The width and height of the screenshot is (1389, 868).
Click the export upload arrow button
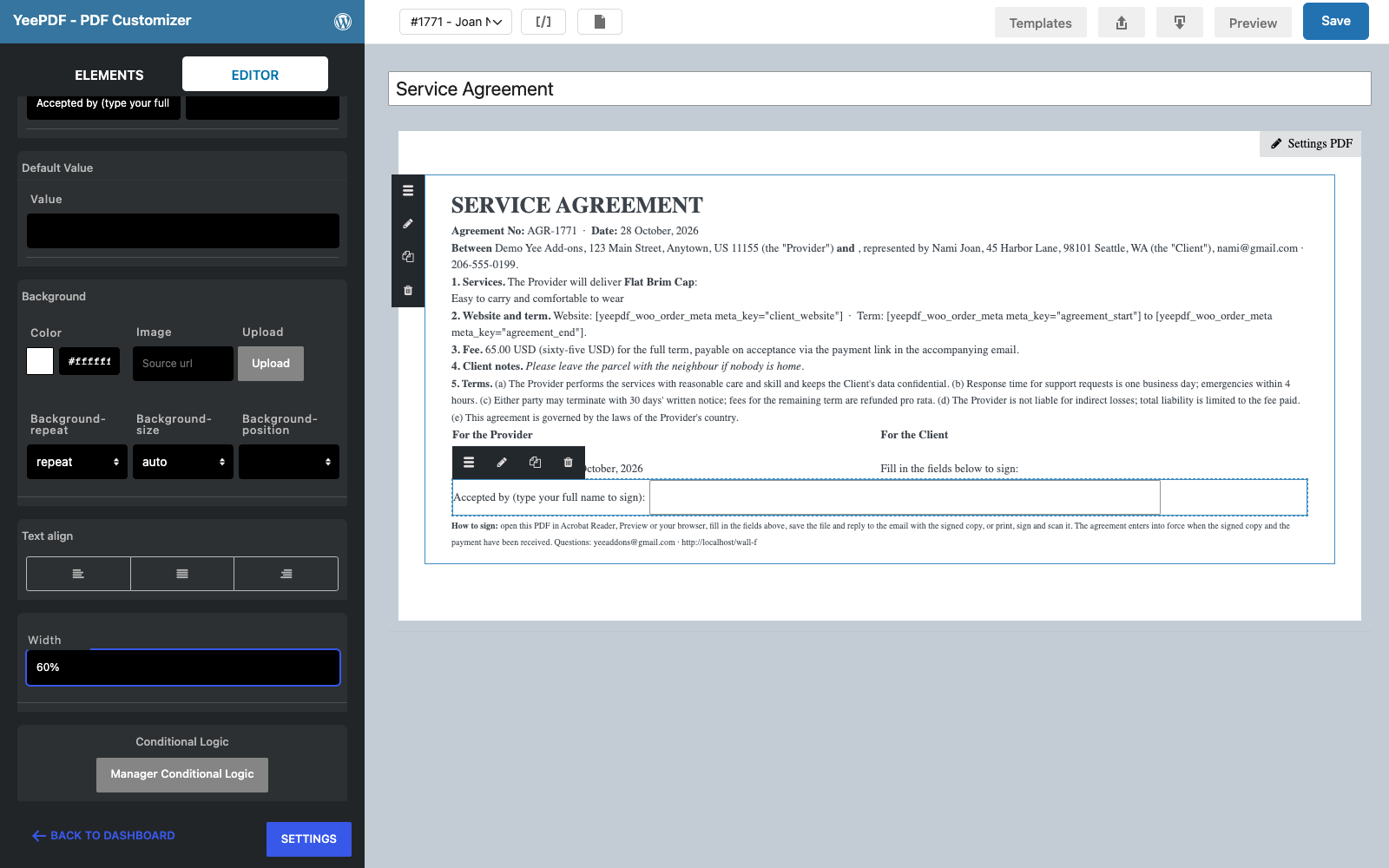[x=1122, y=23]
